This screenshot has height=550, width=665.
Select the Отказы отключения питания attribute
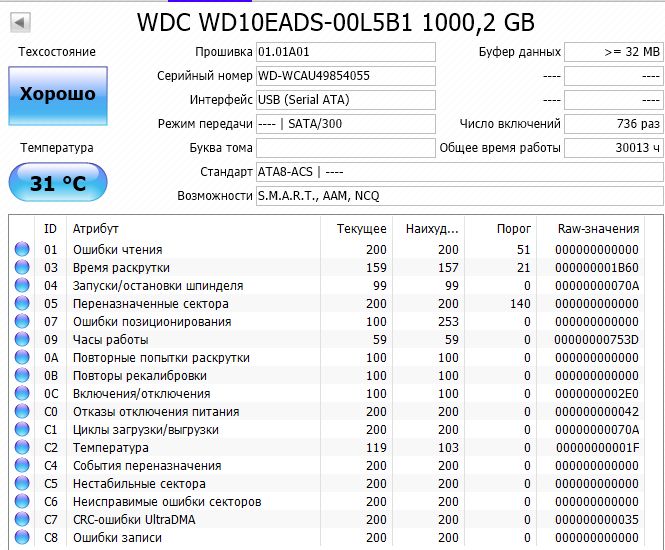click(327, 412)
